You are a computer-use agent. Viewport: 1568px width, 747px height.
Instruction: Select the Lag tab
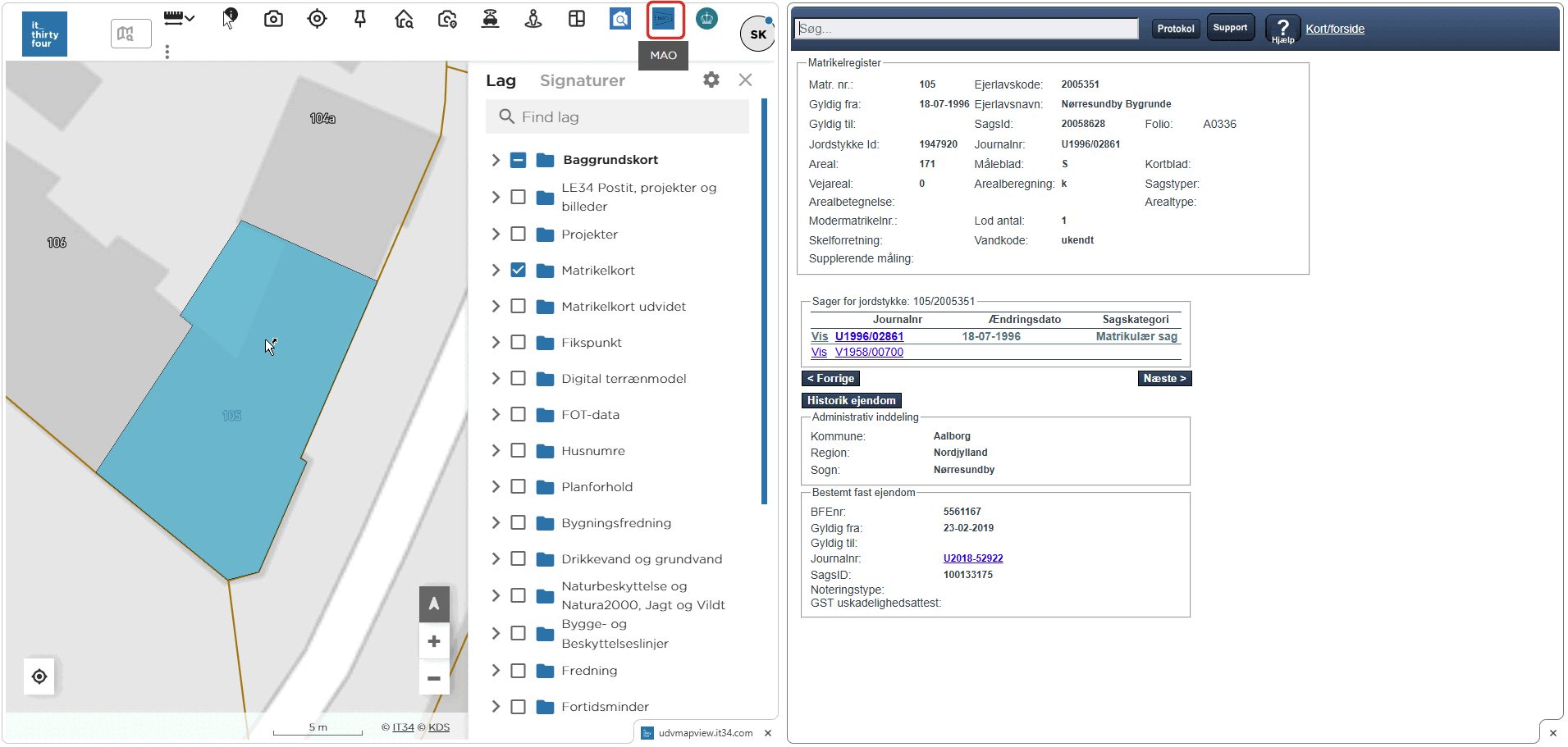coord(501,80)
